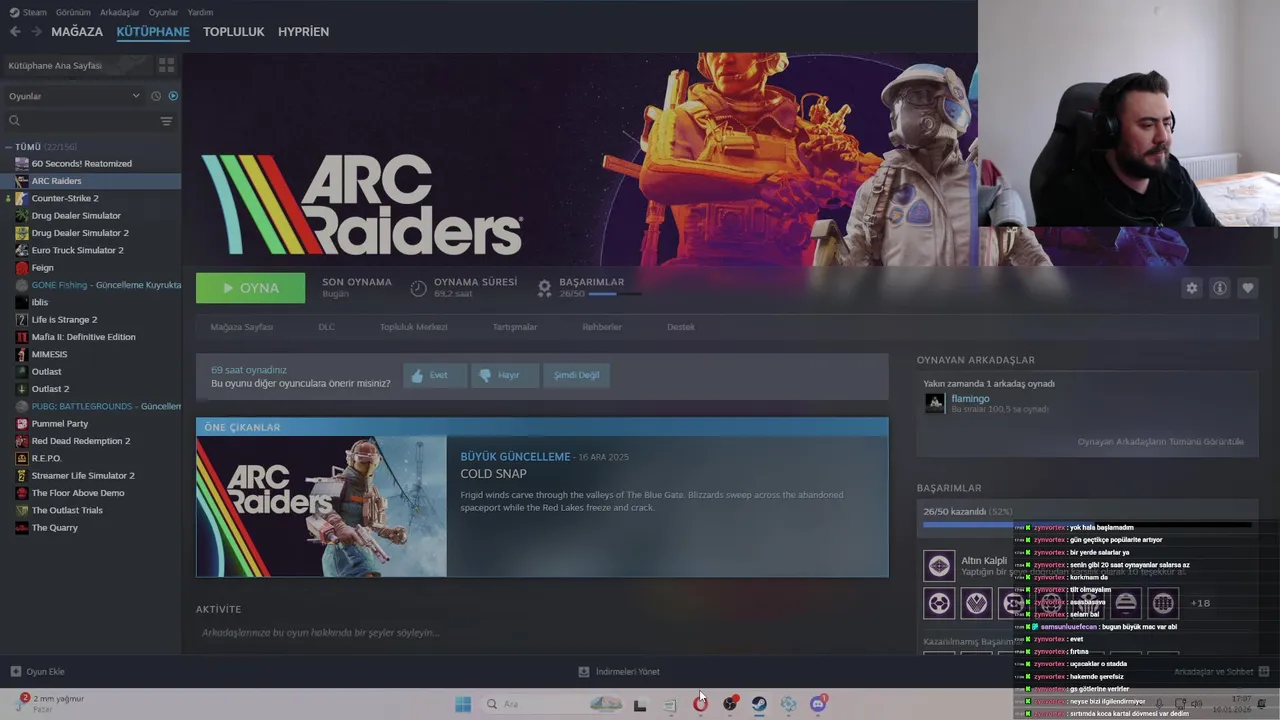Click the recent activity clock icon
This screenshot has height=720, width=1280.
pos(156,96)
